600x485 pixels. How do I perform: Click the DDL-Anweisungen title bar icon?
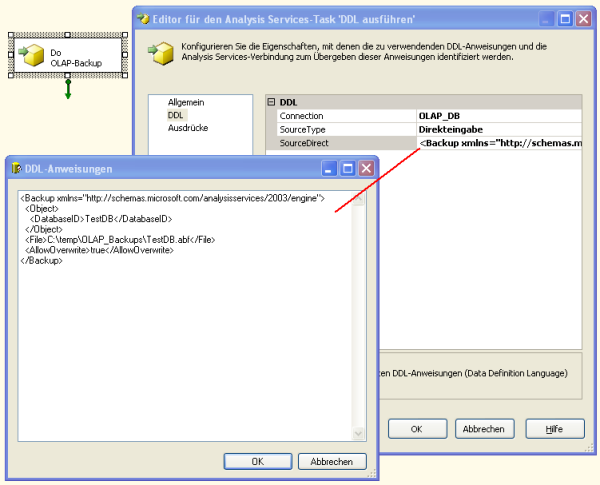coord(17,169)
